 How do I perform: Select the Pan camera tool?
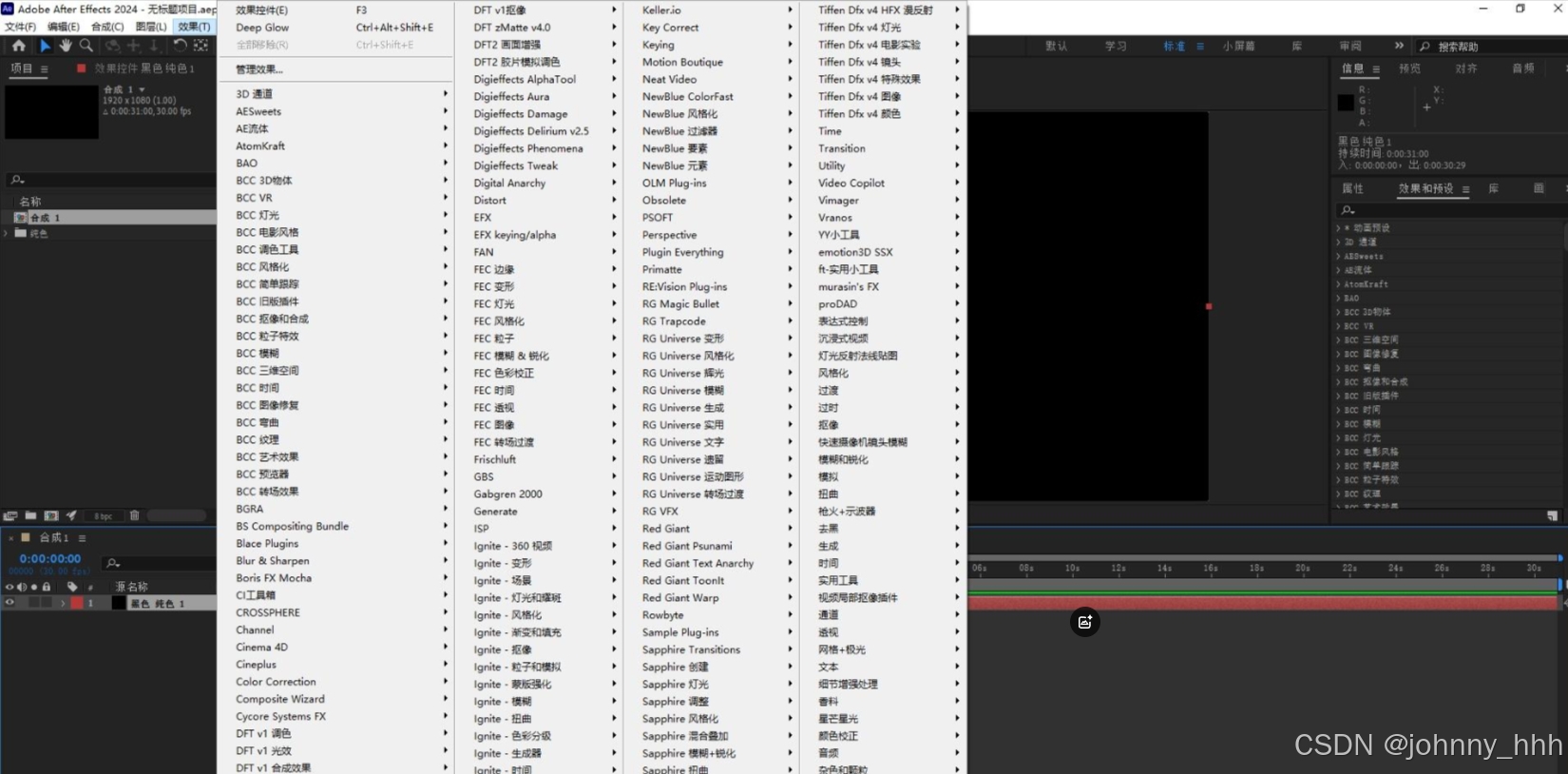tap(134, 46)
